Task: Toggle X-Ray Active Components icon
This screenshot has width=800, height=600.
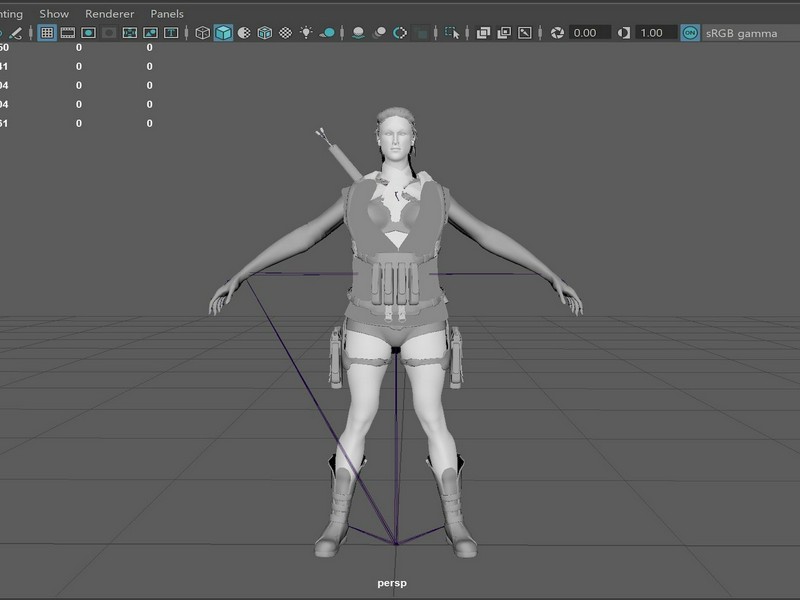Action: click(504, 33)
